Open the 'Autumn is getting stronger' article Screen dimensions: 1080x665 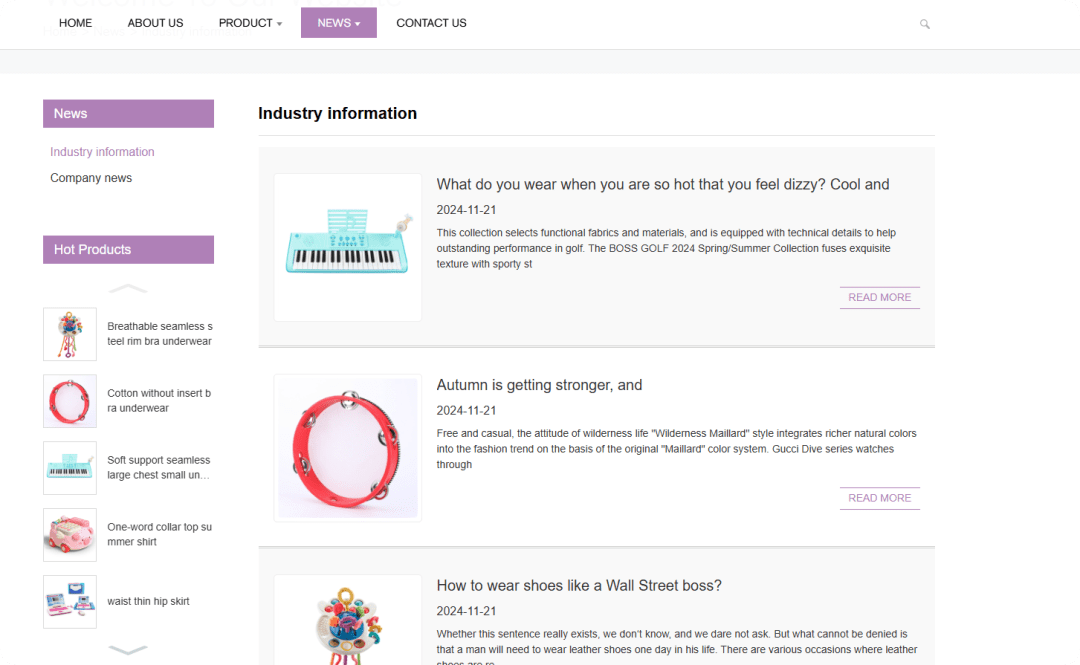(539, 385)
